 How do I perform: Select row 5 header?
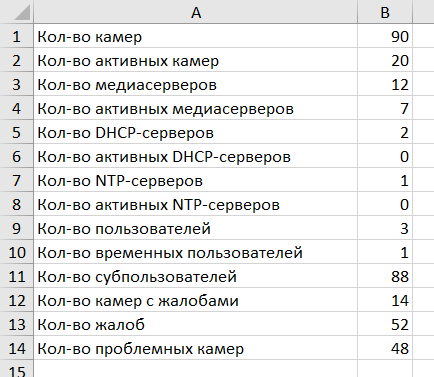point(17,132)
